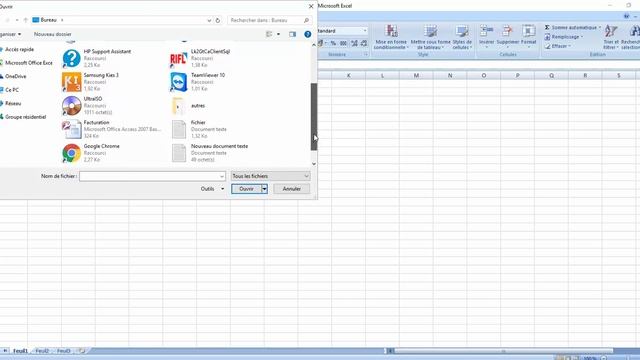The height and width of the screenshot is (360, 640).
Task: Expand the address bar history dropdown
Action: coord(209,20)
